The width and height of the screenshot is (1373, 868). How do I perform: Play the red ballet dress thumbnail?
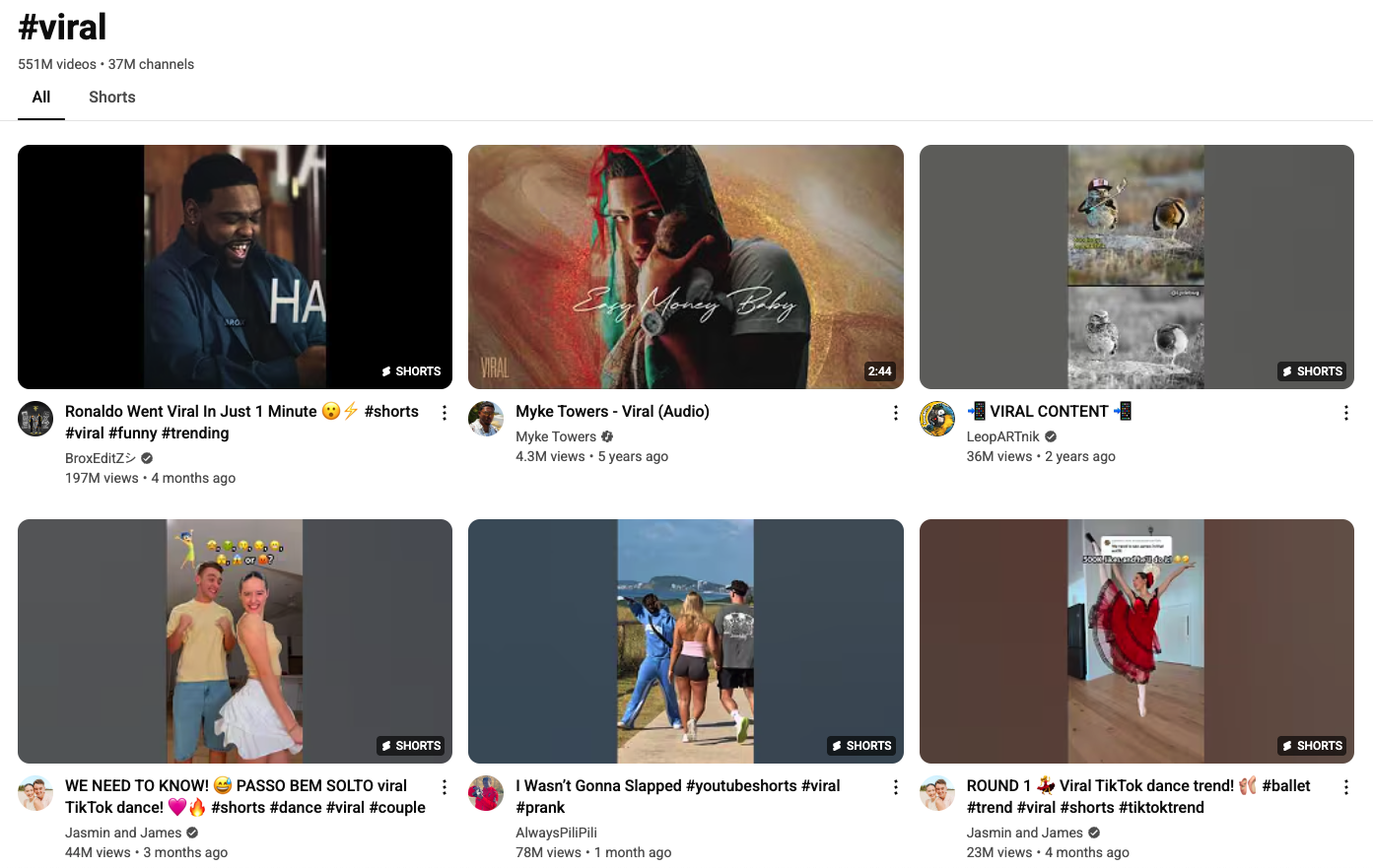tap(1136, 641)
